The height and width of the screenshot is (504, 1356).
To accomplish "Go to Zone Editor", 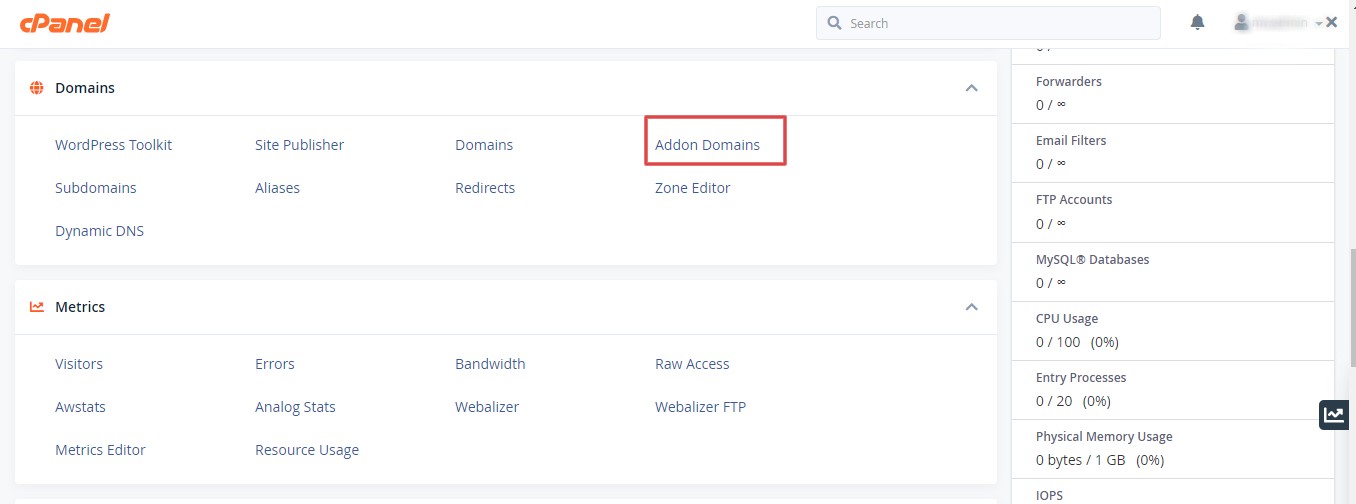I will point(692,188).
